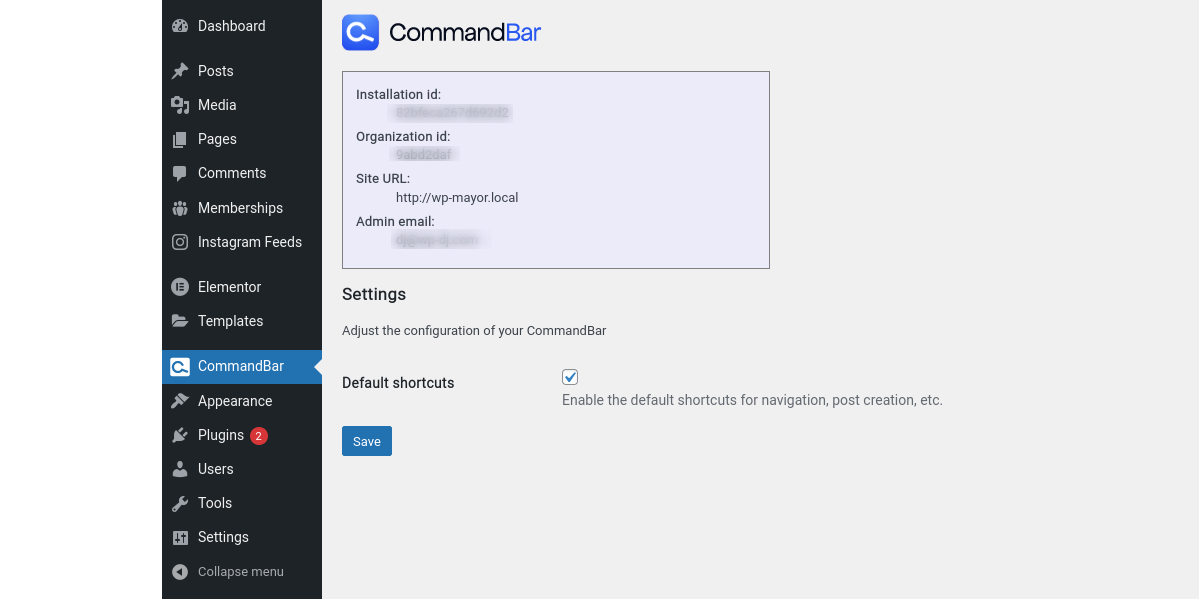Image resolution: width=1200 pixels, height=600 pixels.
Task: Open the Media library menu
Action: tap(242, 105)
